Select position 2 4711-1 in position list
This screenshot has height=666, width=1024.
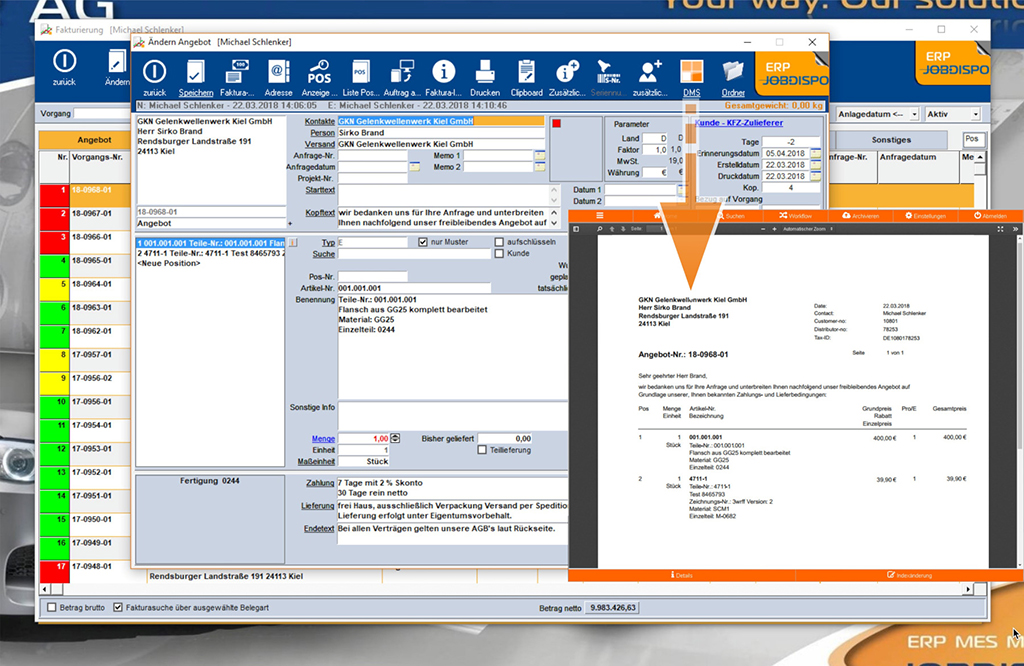tap(210, 253)
